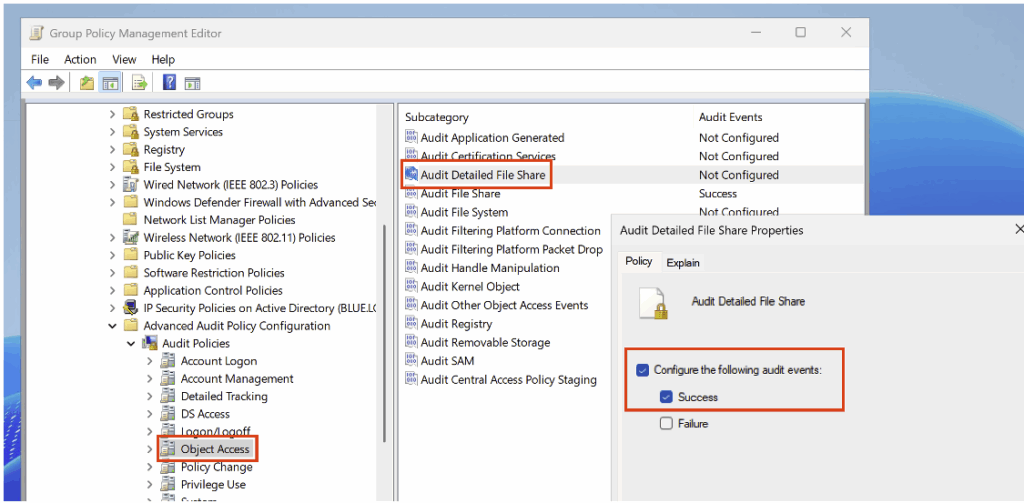Viewport: 1024px width, 503px height.
Task: Switch to the Explain tab
Action: click(683, 263)
